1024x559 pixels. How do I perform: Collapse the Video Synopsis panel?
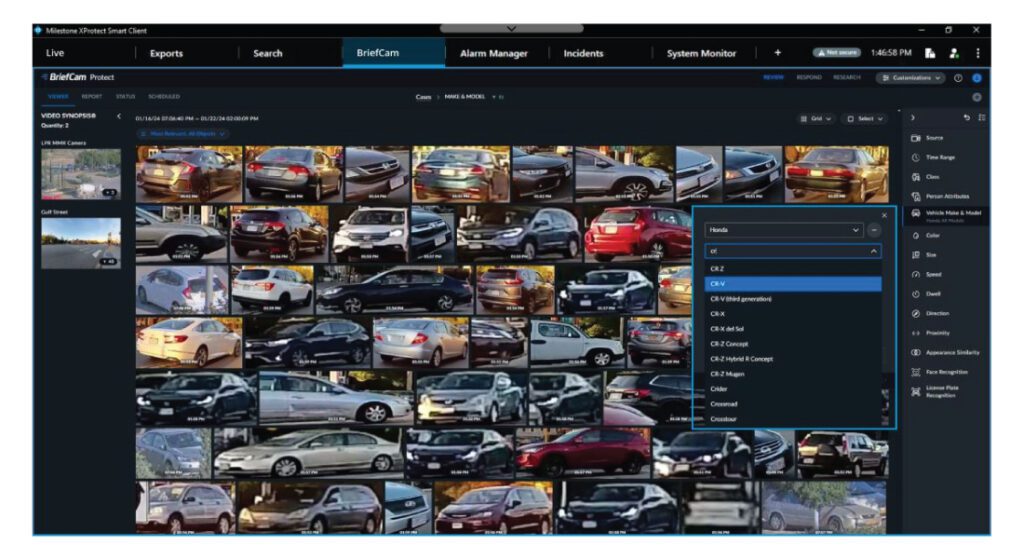[119, 116]
